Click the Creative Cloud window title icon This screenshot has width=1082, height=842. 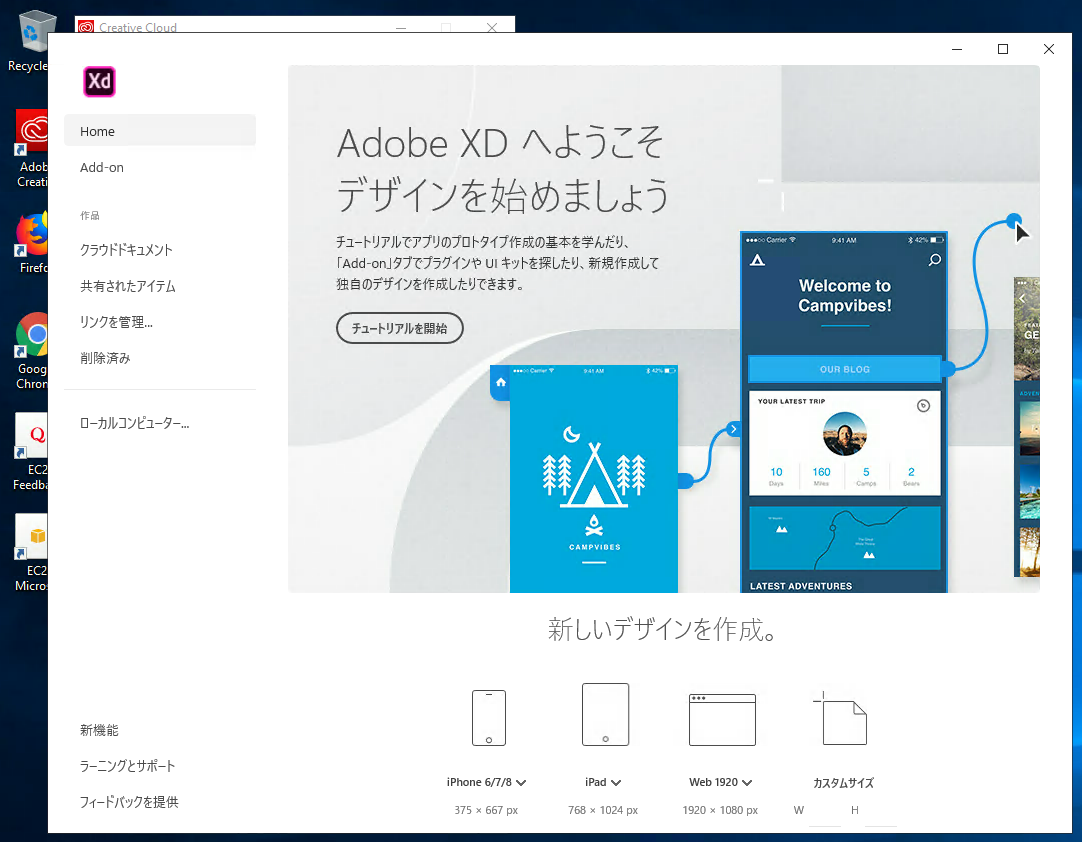click(86, 27)
